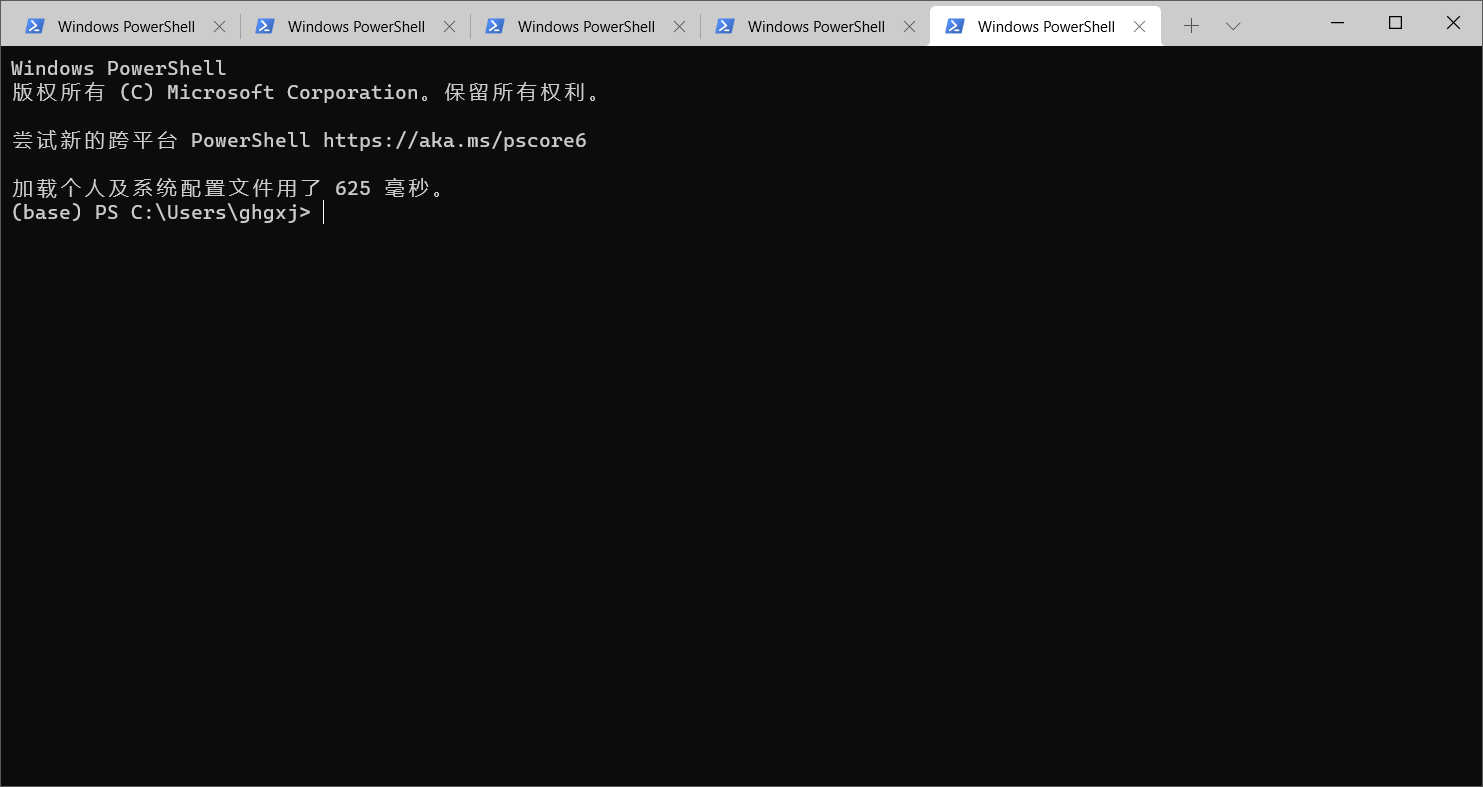Close the first Windows PowerShell tab
Screen dimensions: 1483x787
pyautogui.click(x=219, y=27)
